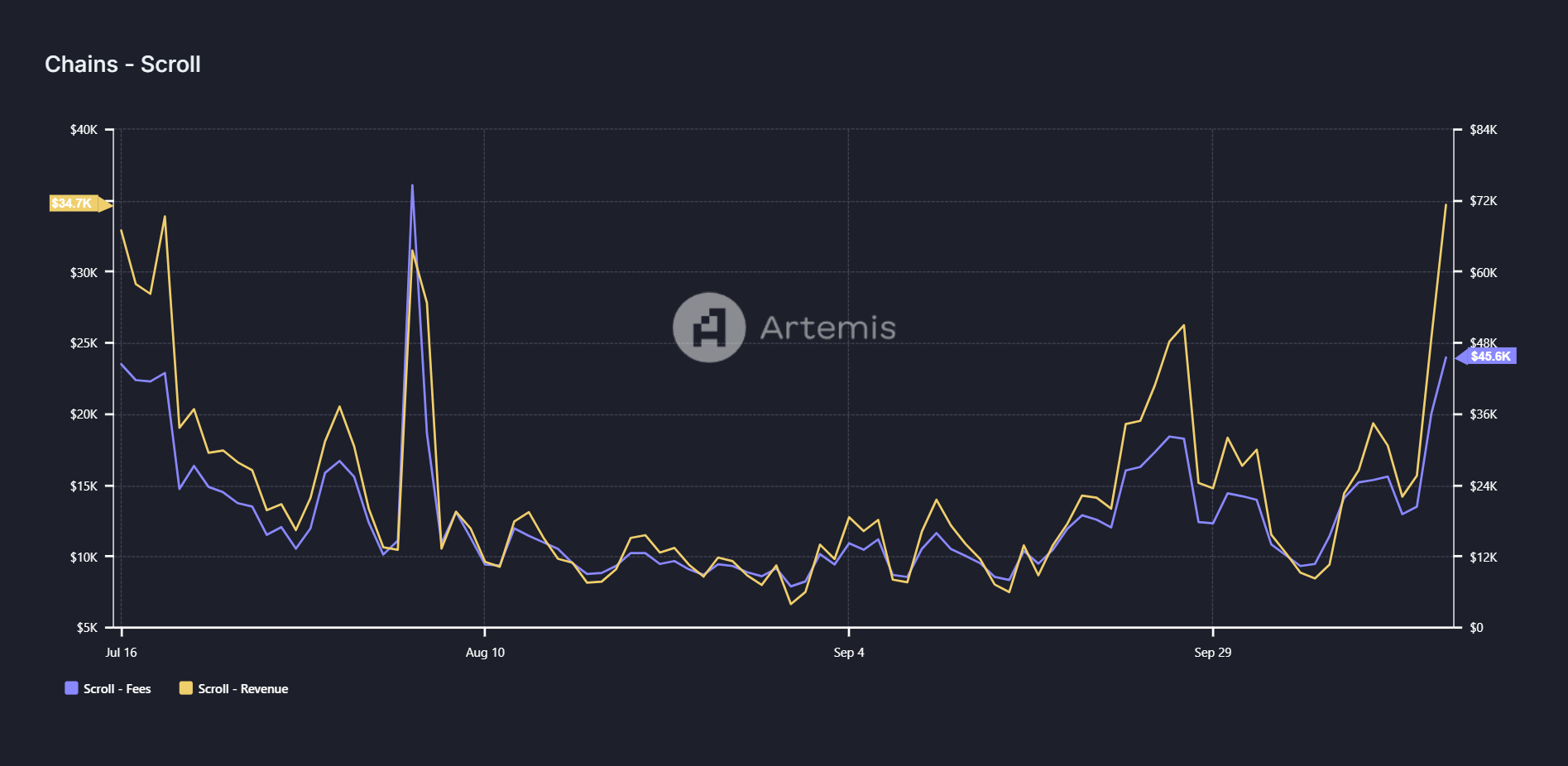
Task: Click the purple $45.6K value tag
Action: [1489, 357]
